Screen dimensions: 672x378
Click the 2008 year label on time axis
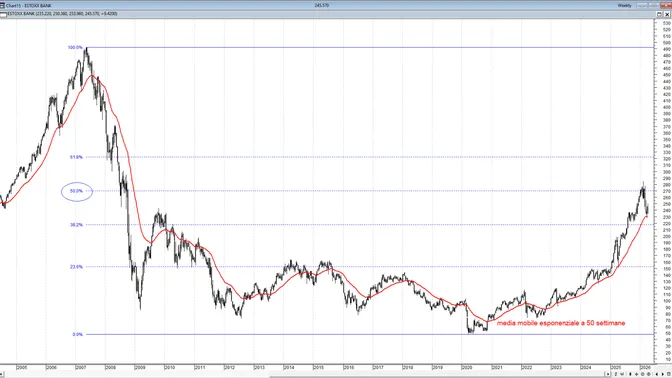pyautogui.click(x=110, y=367)
